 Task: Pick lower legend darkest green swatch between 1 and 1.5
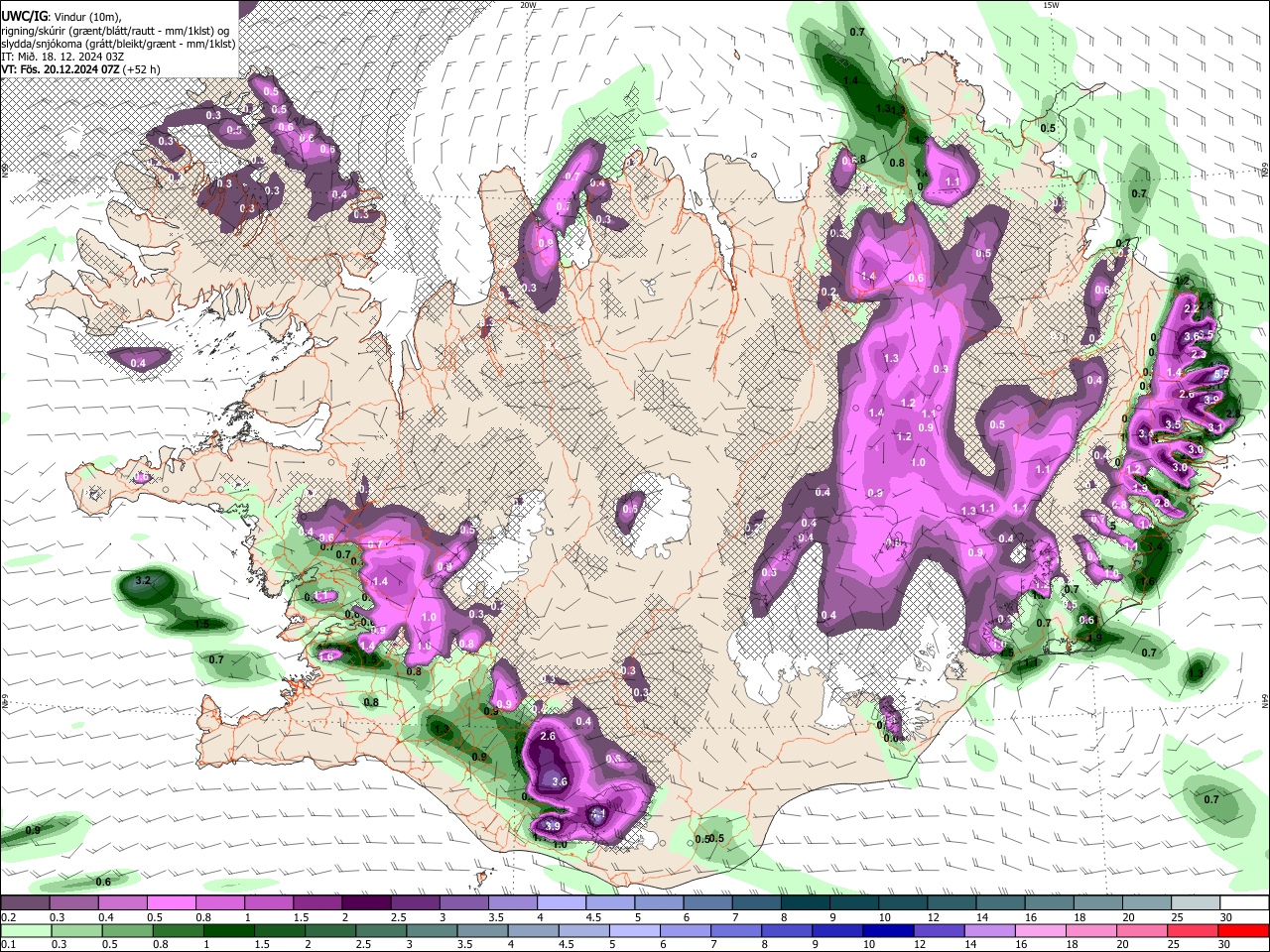pos(228,931)
